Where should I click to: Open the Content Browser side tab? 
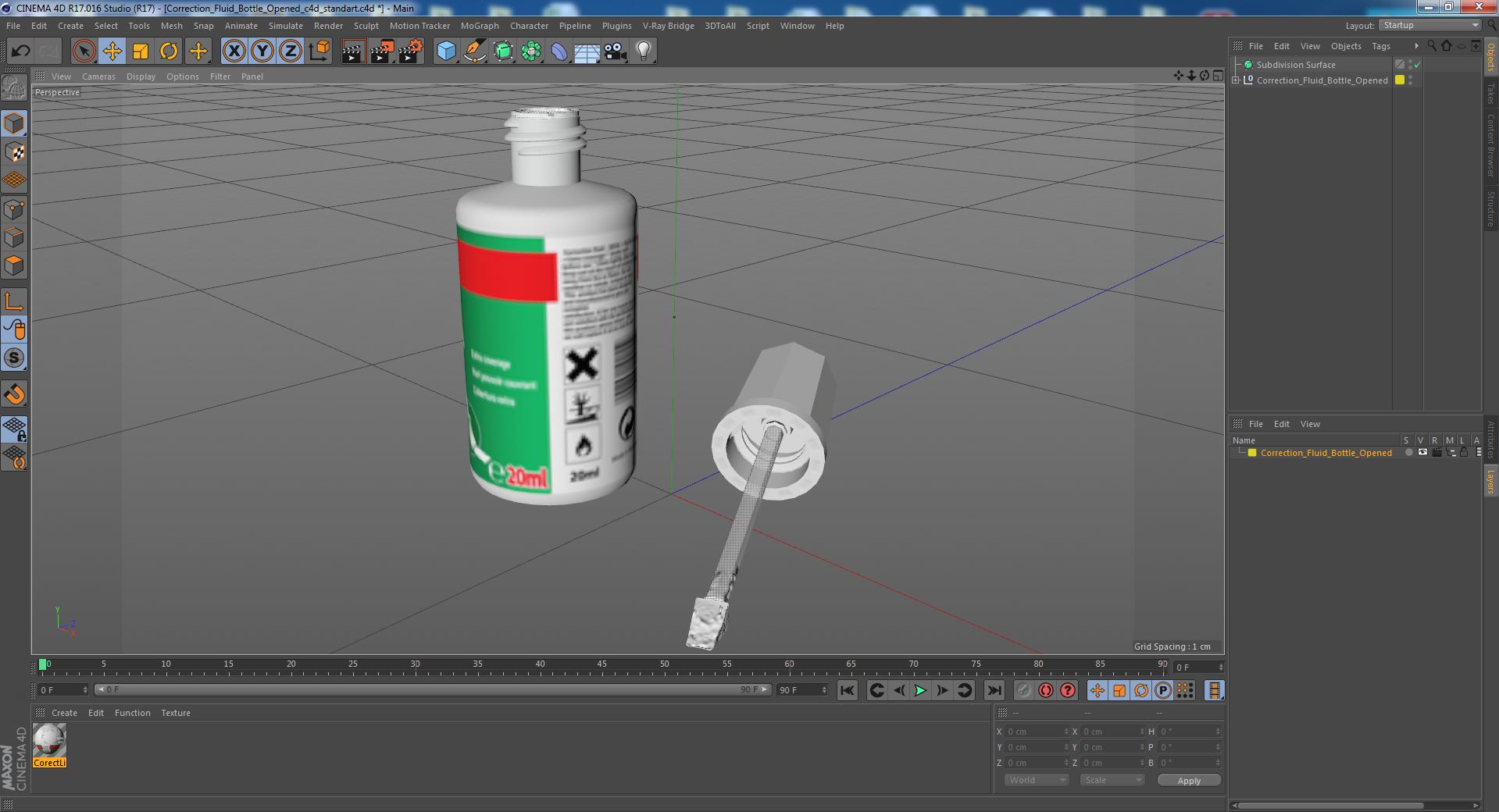coord(1490,145)
